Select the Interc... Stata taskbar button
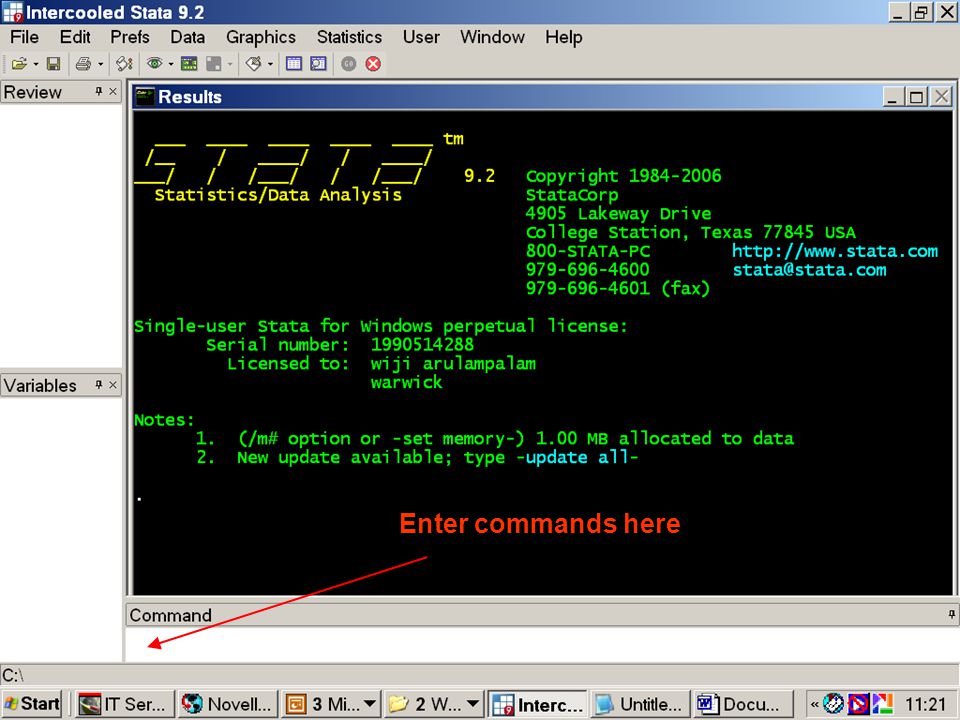960x720 pixels. (x=538, y=704)
